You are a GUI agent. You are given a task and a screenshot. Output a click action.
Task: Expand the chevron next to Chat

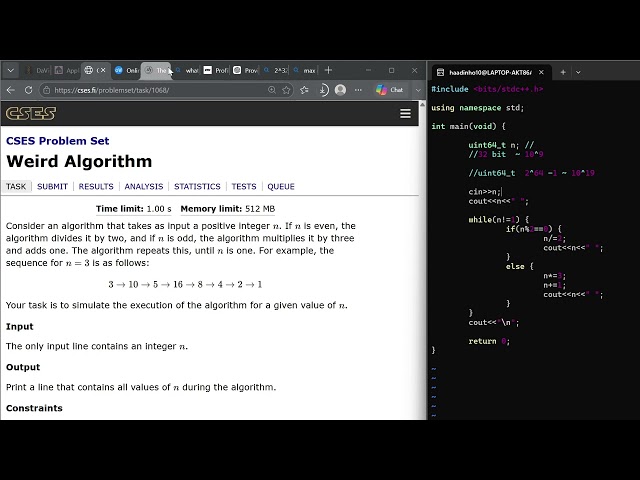tap(418, 90)
